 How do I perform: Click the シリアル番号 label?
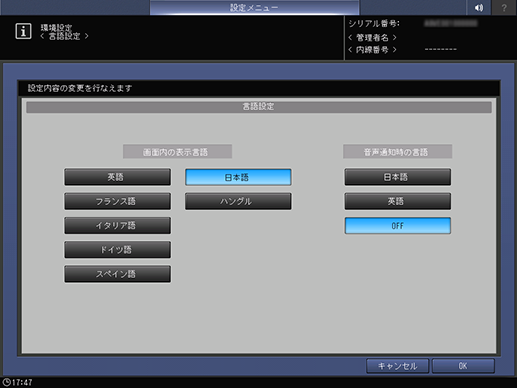(x=374, y=24)
